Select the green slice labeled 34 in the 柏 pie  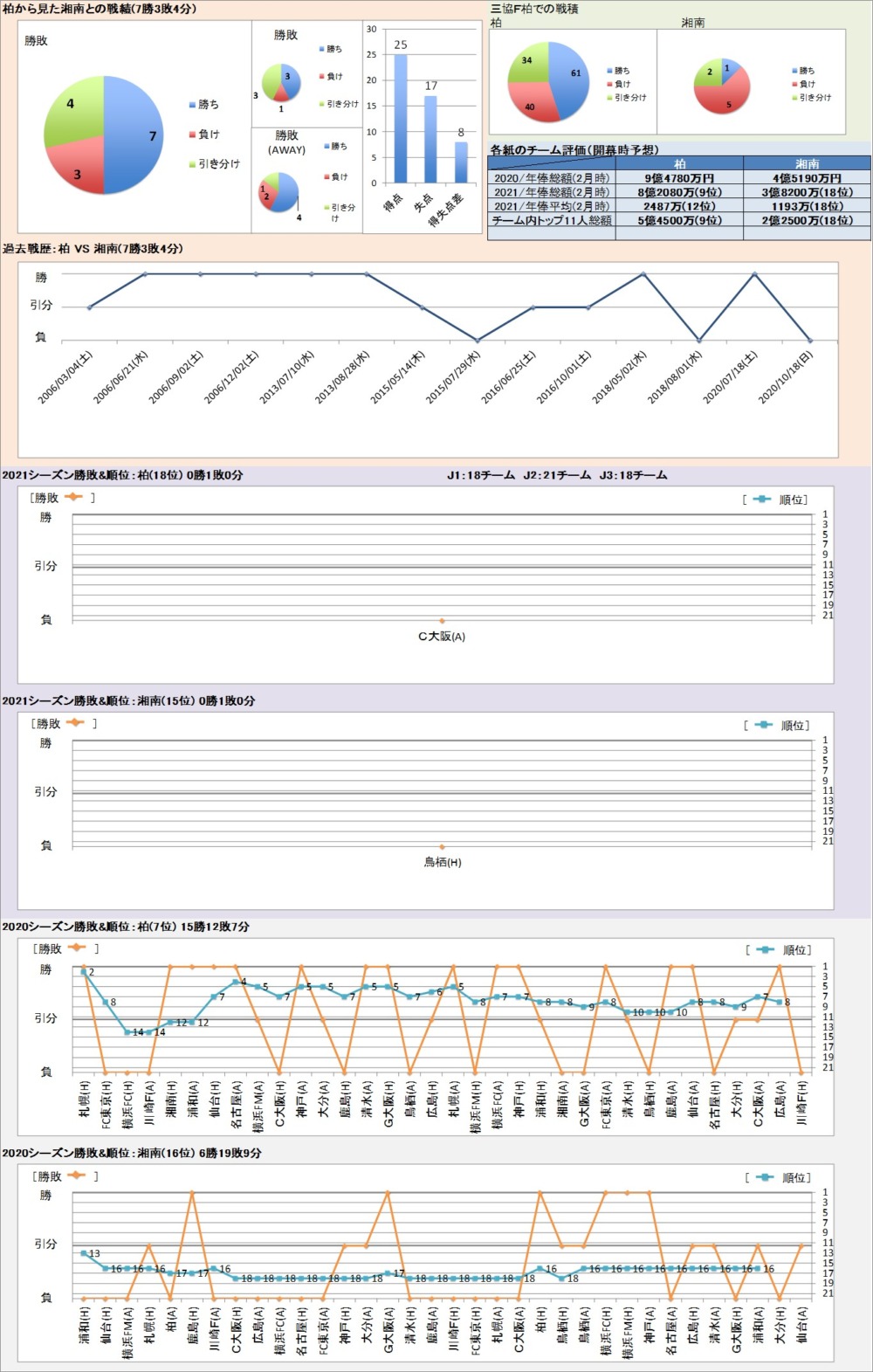529,61
